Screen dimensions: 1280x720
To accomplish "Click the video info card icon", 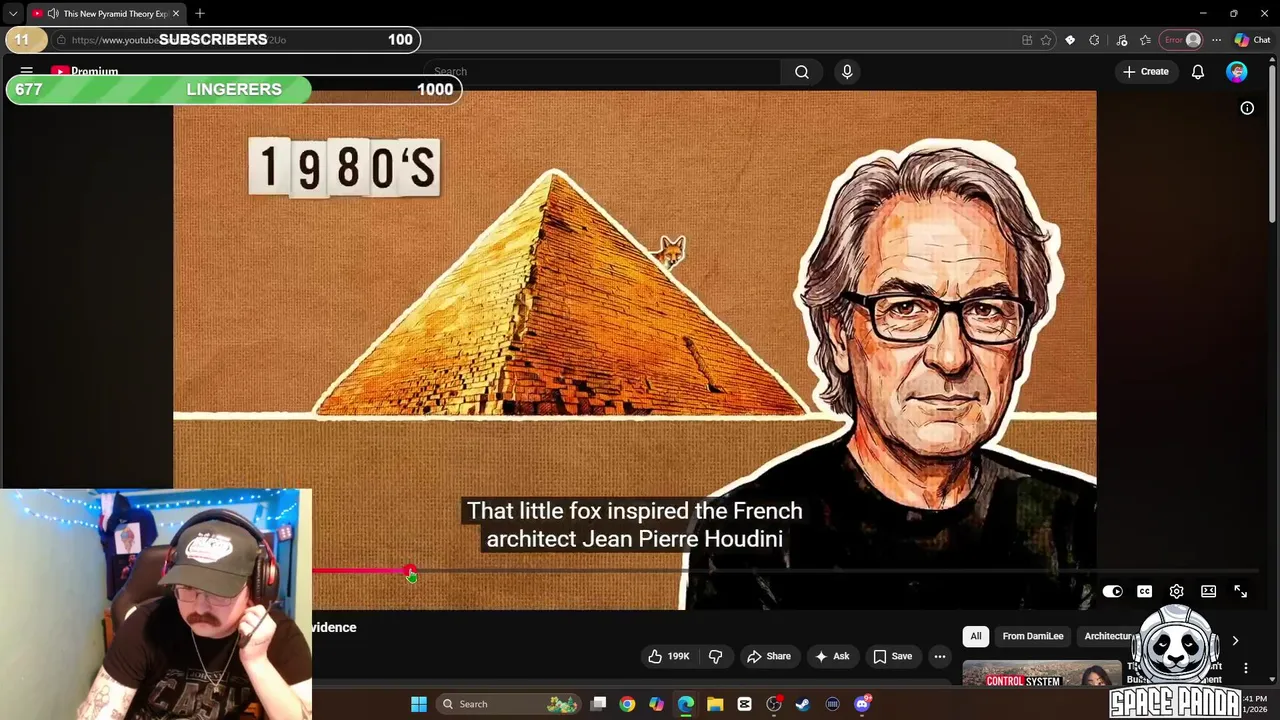I will 1247,108.
